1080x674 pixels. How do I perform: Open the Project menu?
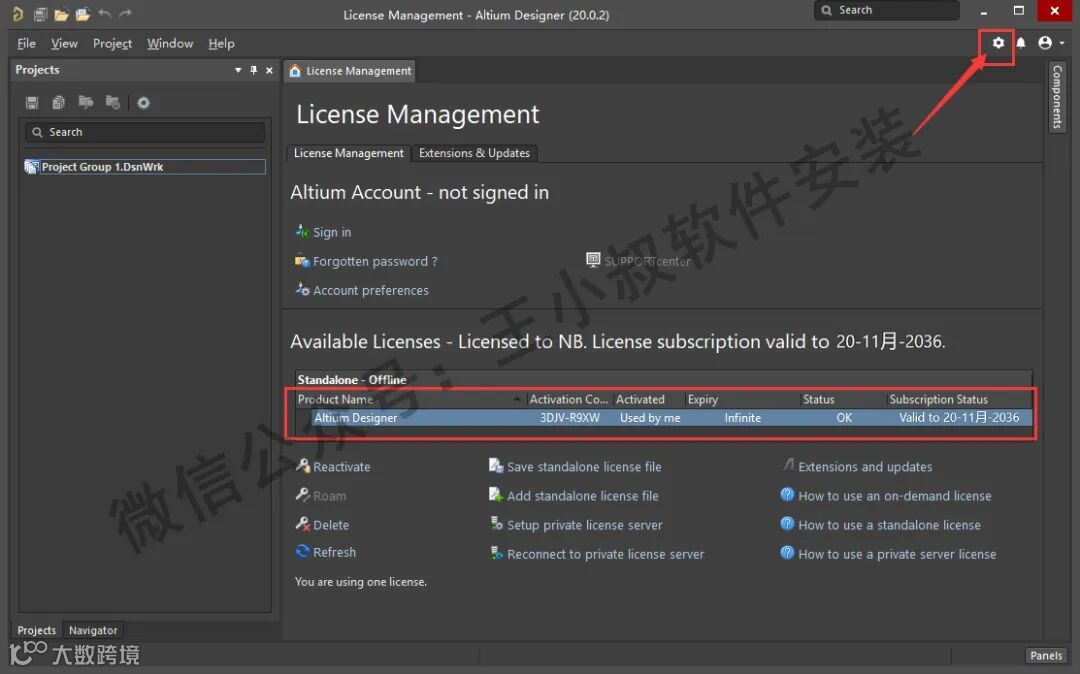(112, 43)
